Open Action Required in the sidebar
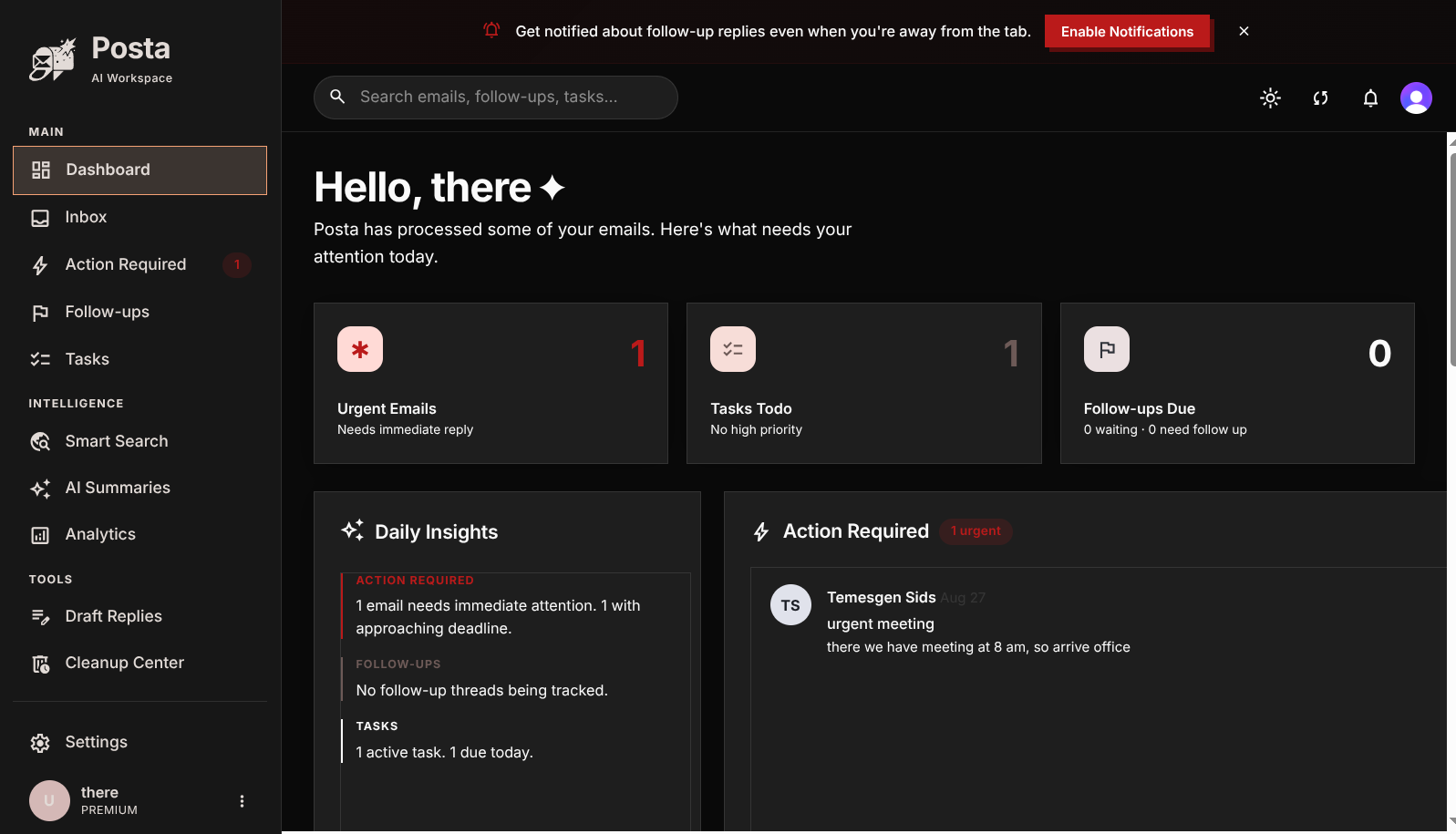Screen dimensions: 1456x834 pyautogui.click(x=139, y=265)
